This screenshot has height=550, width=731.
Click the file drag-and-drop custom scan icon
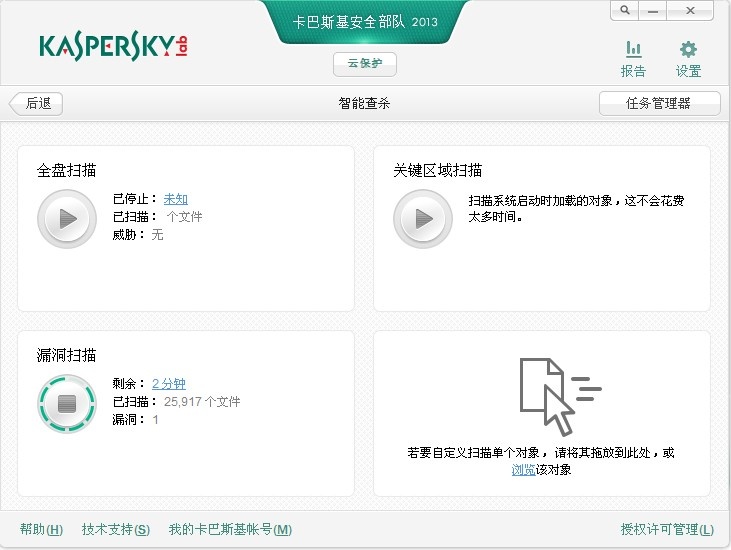(559, 397)
